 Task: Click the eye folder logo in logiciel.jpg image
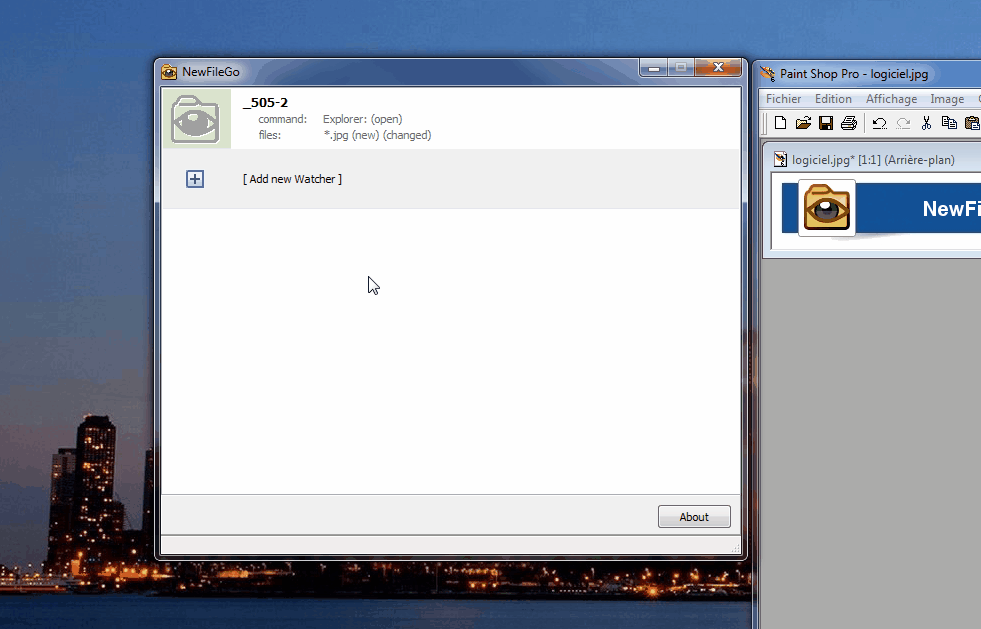coord(826,208)
